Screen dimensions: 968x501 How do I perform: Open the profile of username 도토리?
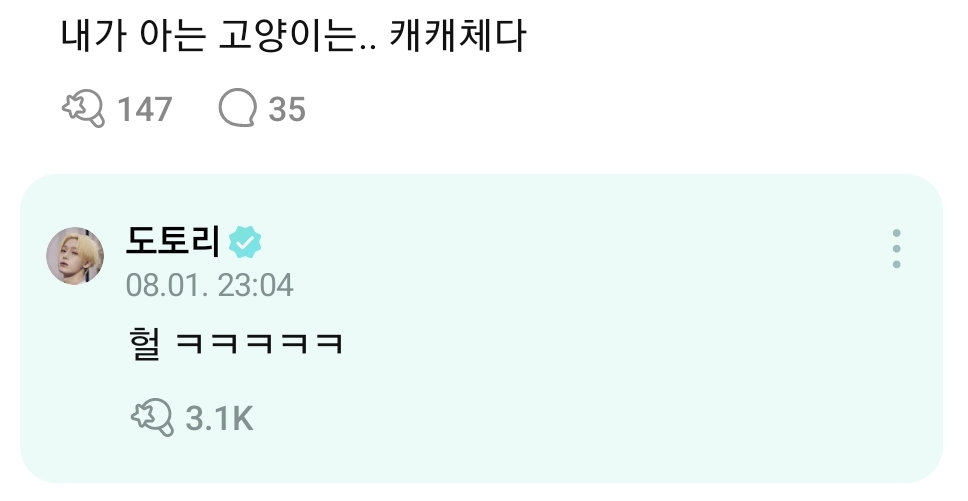[173, 241]
